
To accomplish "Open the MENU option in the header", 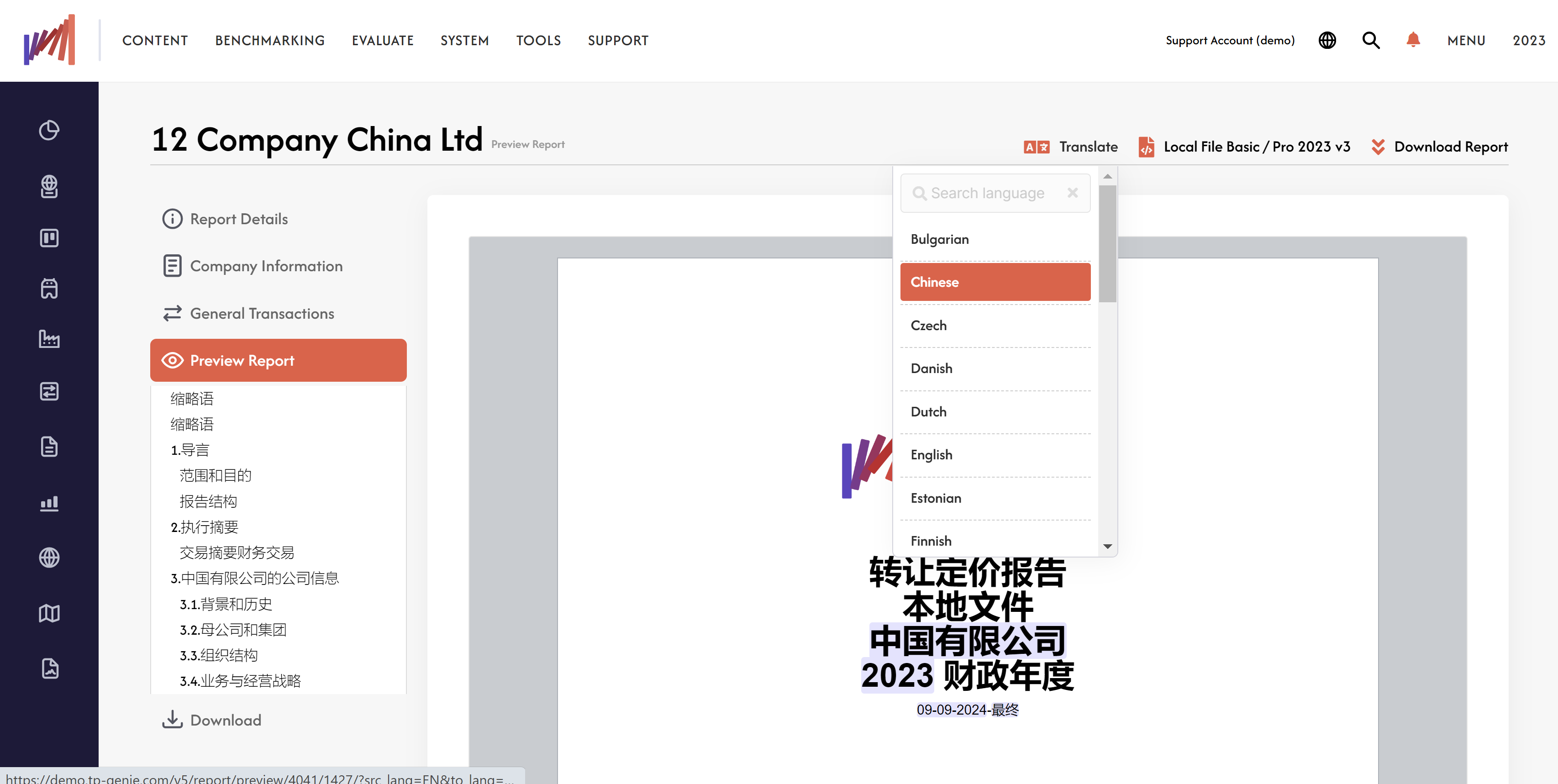I will (1466, 41).
